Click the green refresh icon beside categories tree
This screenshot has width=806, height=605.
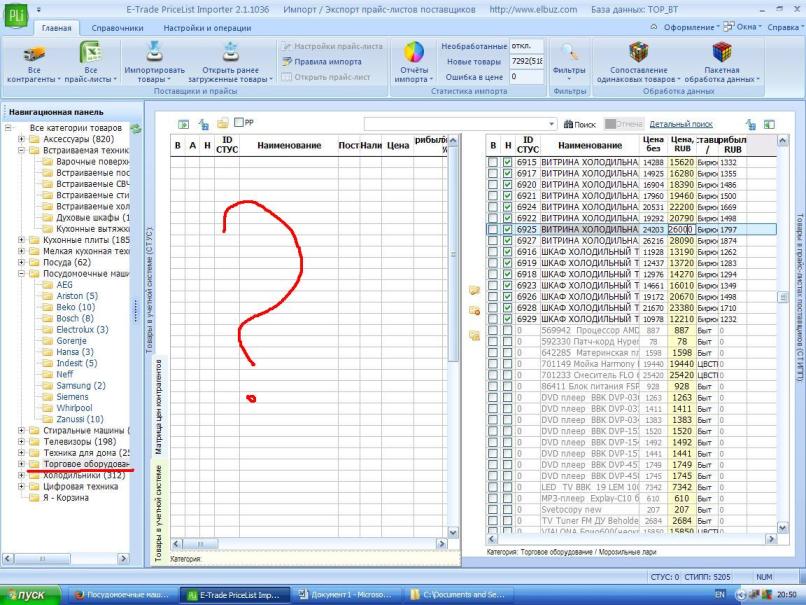136,129
